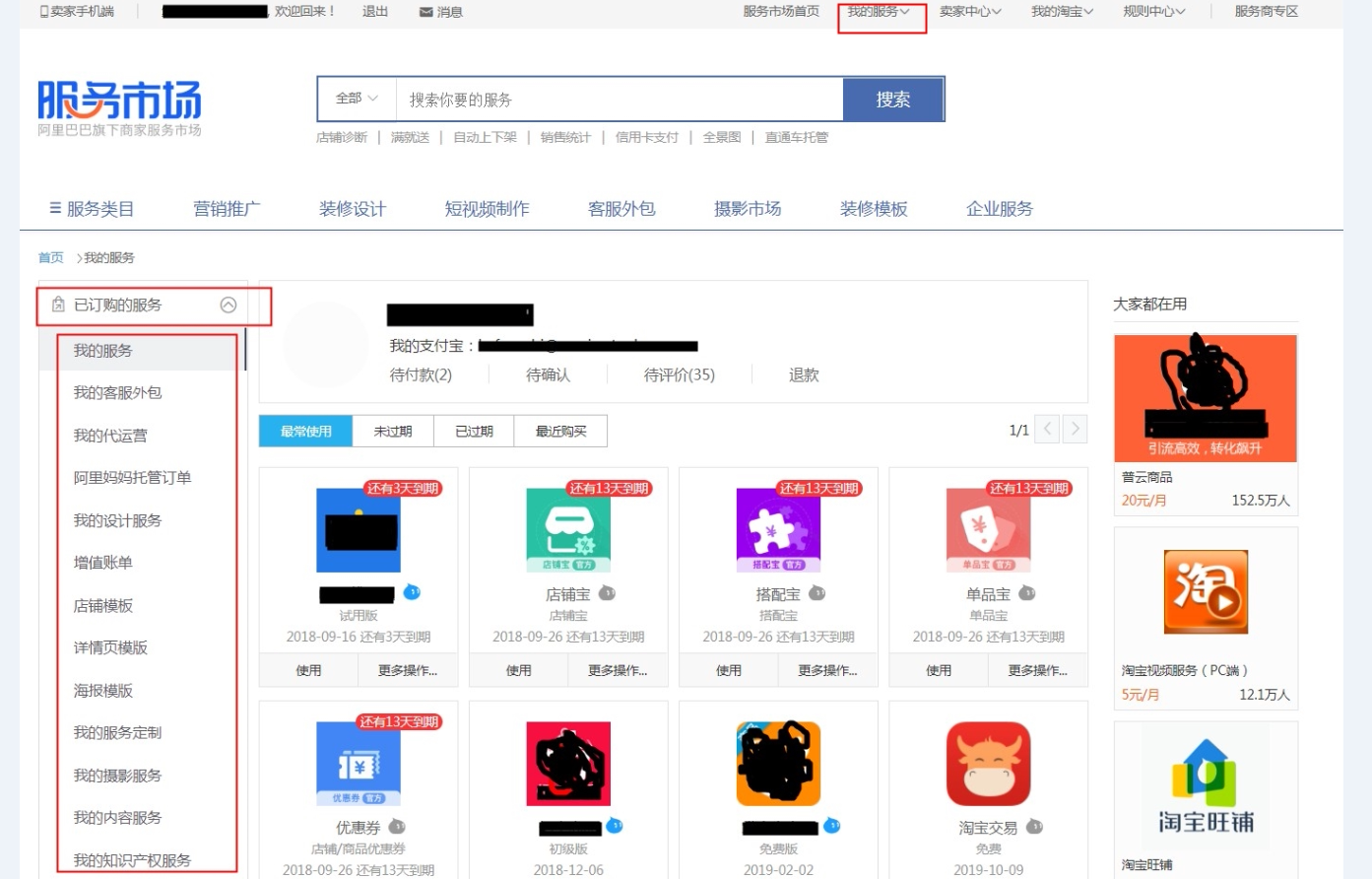
Task: Open the 淘宝交易 bull icon
Action: click(x=988, y=764)
